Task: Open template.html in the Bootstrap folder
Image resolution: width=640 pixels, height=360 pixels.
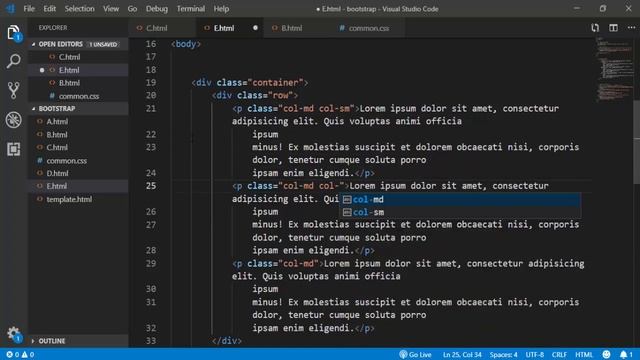Action: (78, 199)
